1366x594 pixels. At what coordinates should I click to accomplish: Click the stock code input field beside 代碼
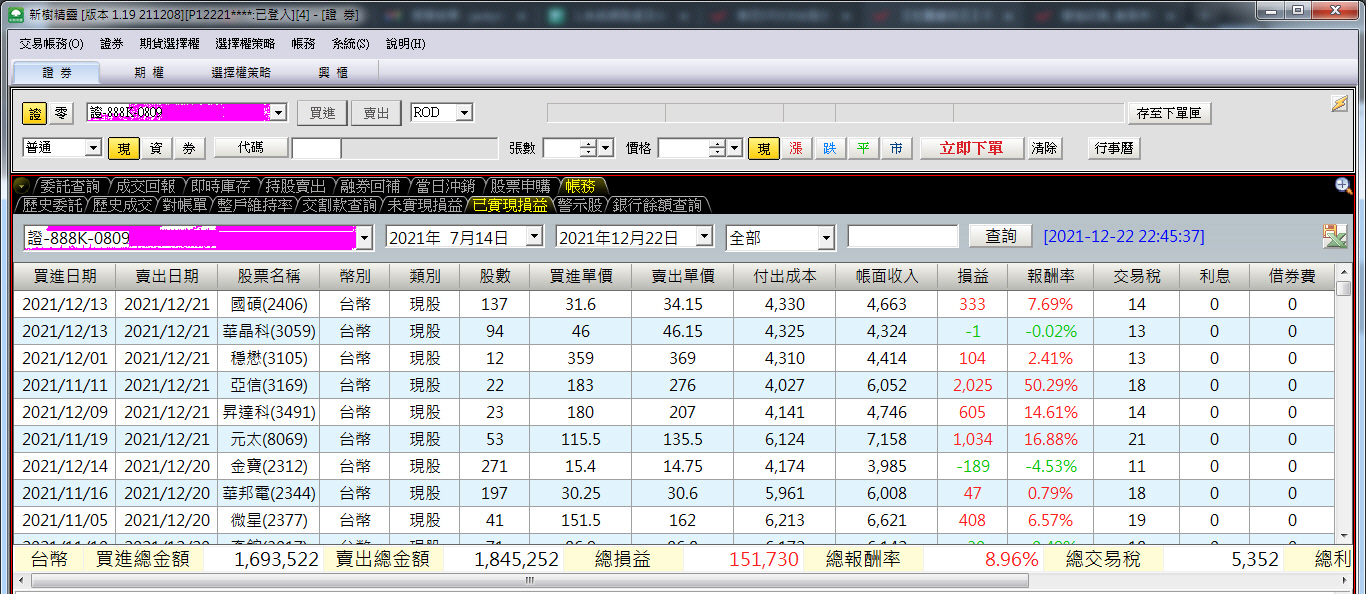316,149
